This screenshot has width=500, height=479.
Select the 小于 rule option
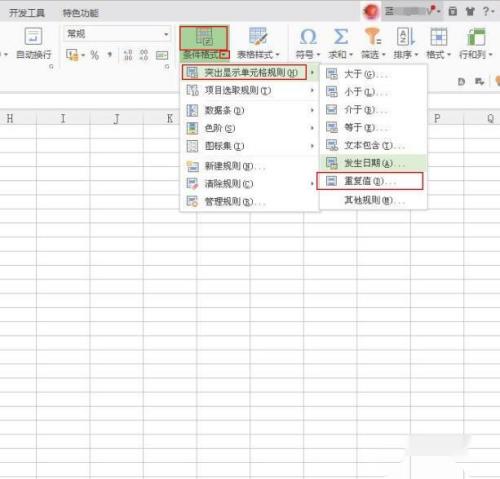[x=373, y=92]
